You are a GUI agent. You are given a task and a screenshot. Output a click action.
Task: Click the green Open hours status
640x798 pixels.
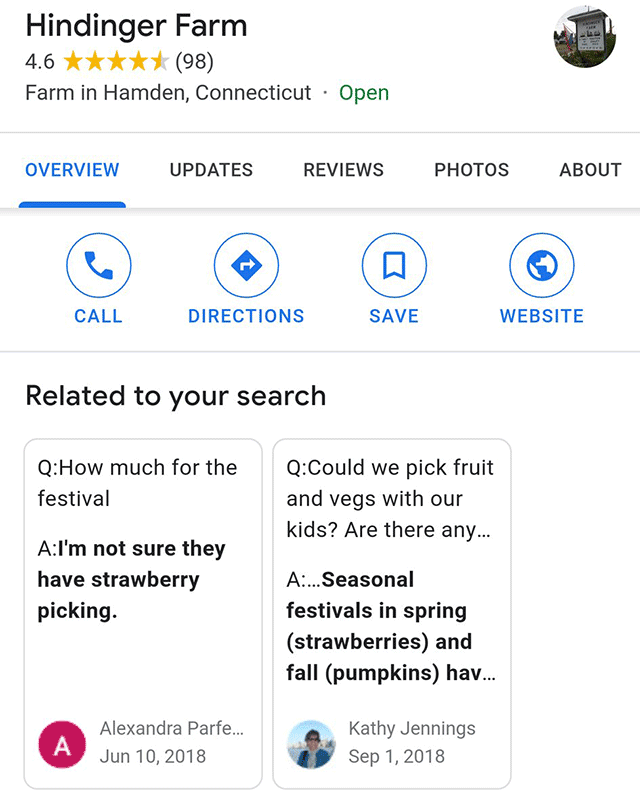coord(364,93)
